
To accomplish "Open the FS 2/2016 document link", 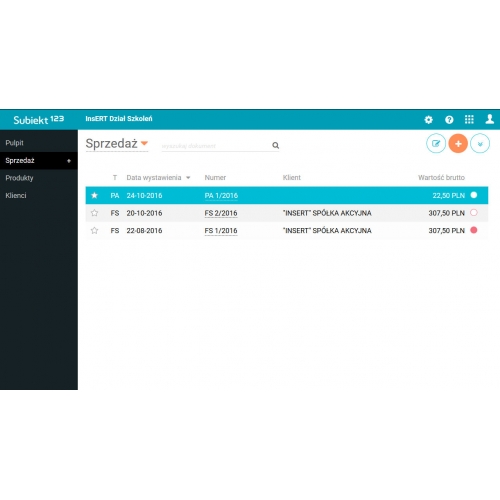I will tap(221, 213).
